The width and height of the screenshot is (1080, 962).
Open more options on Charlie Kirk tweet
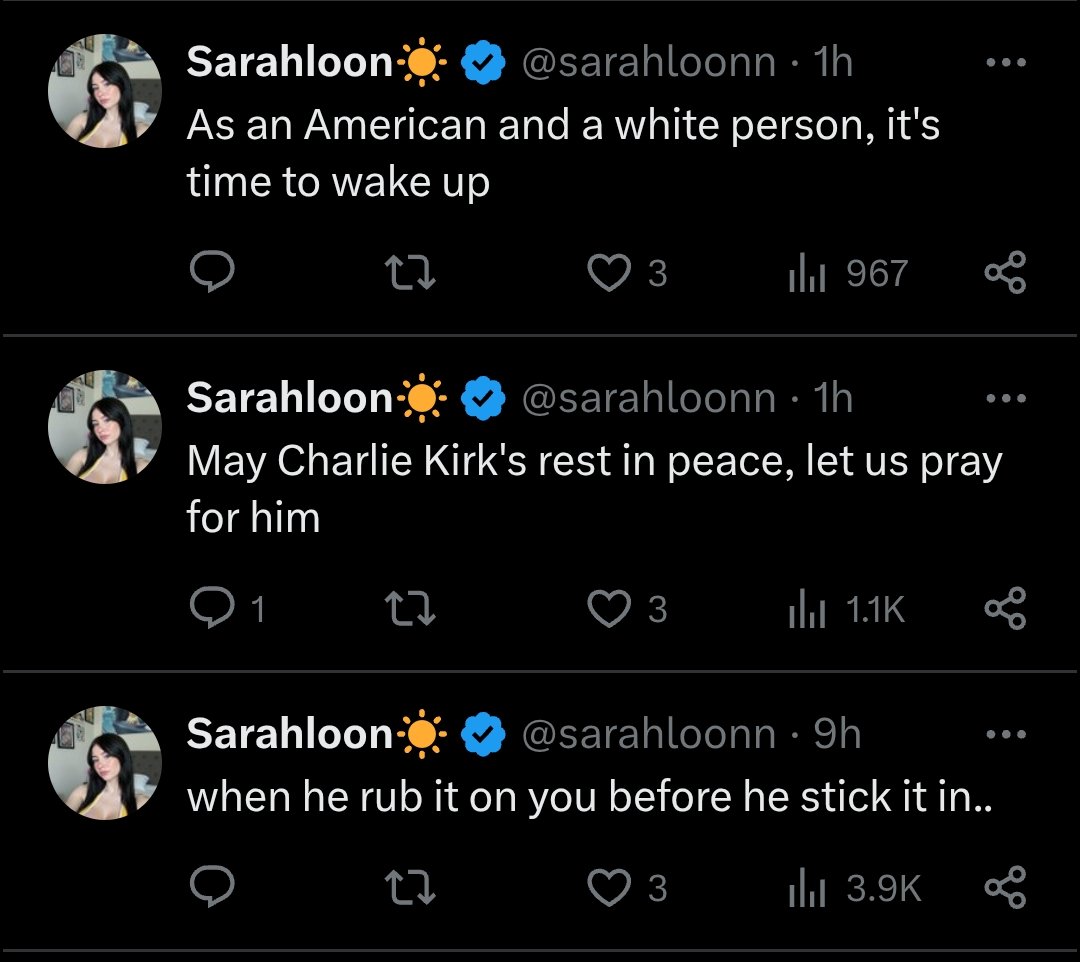1006,398
